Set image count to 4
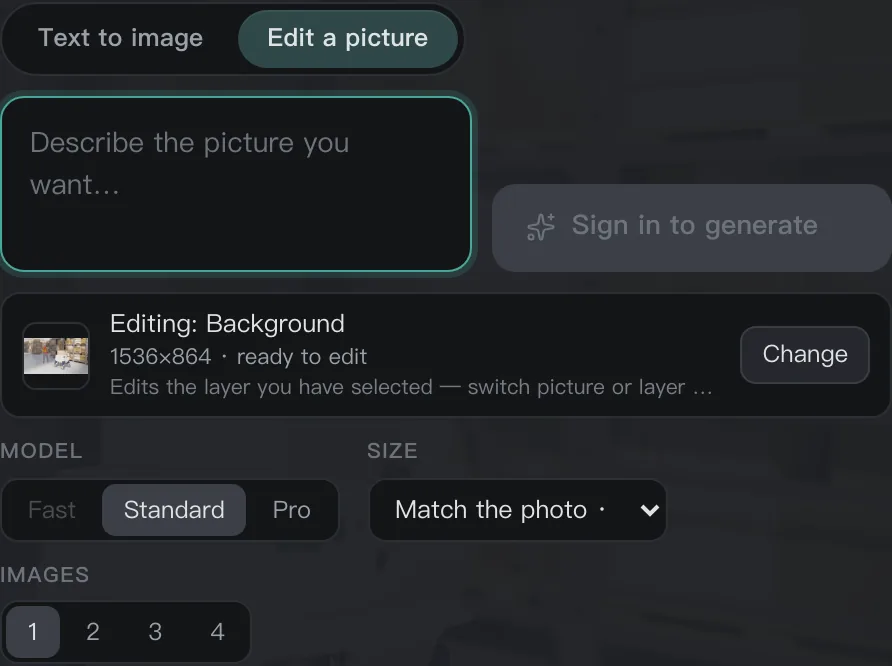Image resolution: width=892 pixels, height=666 pixels. point(217,631)
